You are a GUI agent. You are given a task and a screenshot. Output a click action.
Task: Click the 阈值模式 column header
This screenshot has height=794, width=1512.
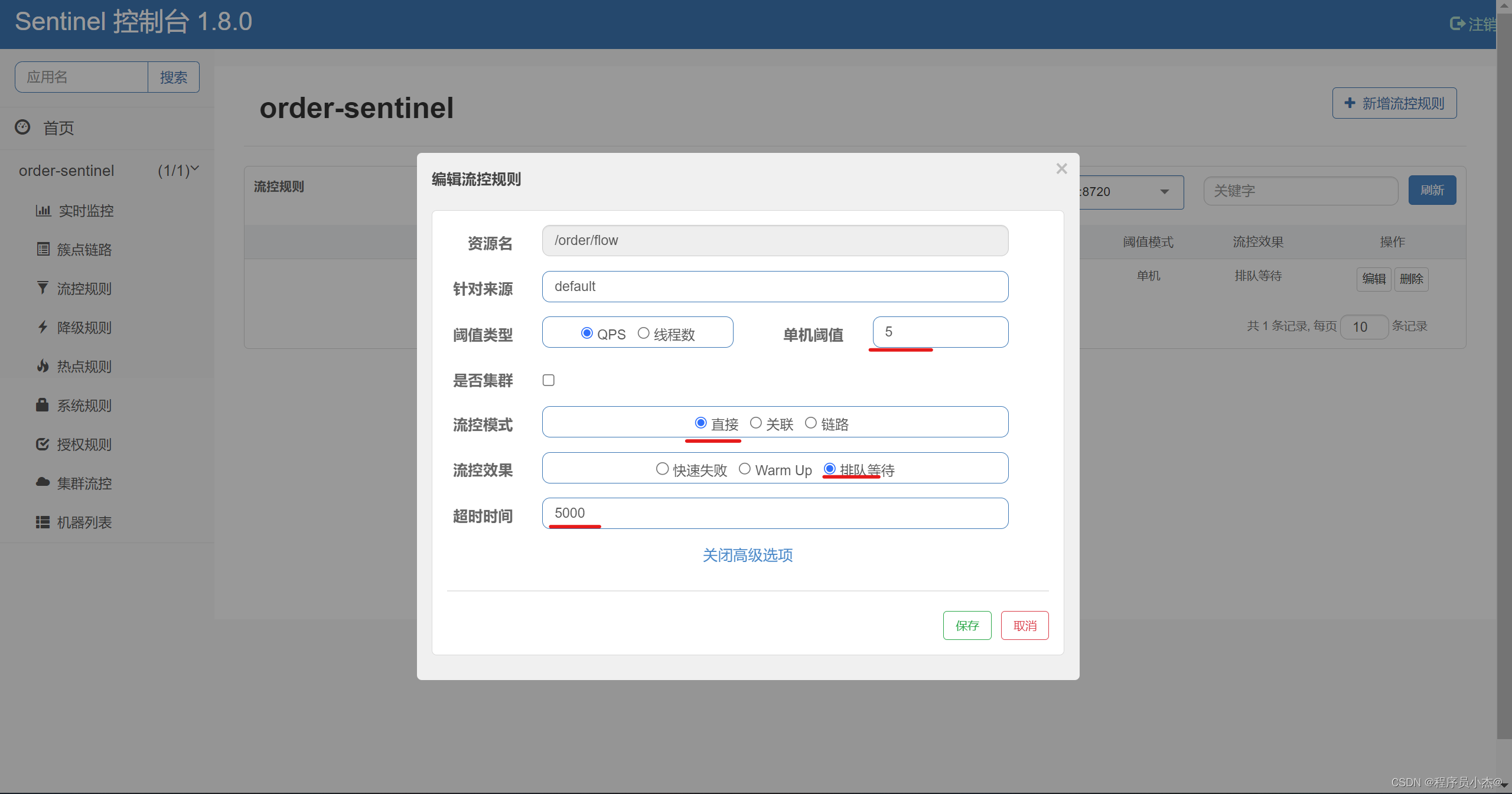[x=1148, y=242]
